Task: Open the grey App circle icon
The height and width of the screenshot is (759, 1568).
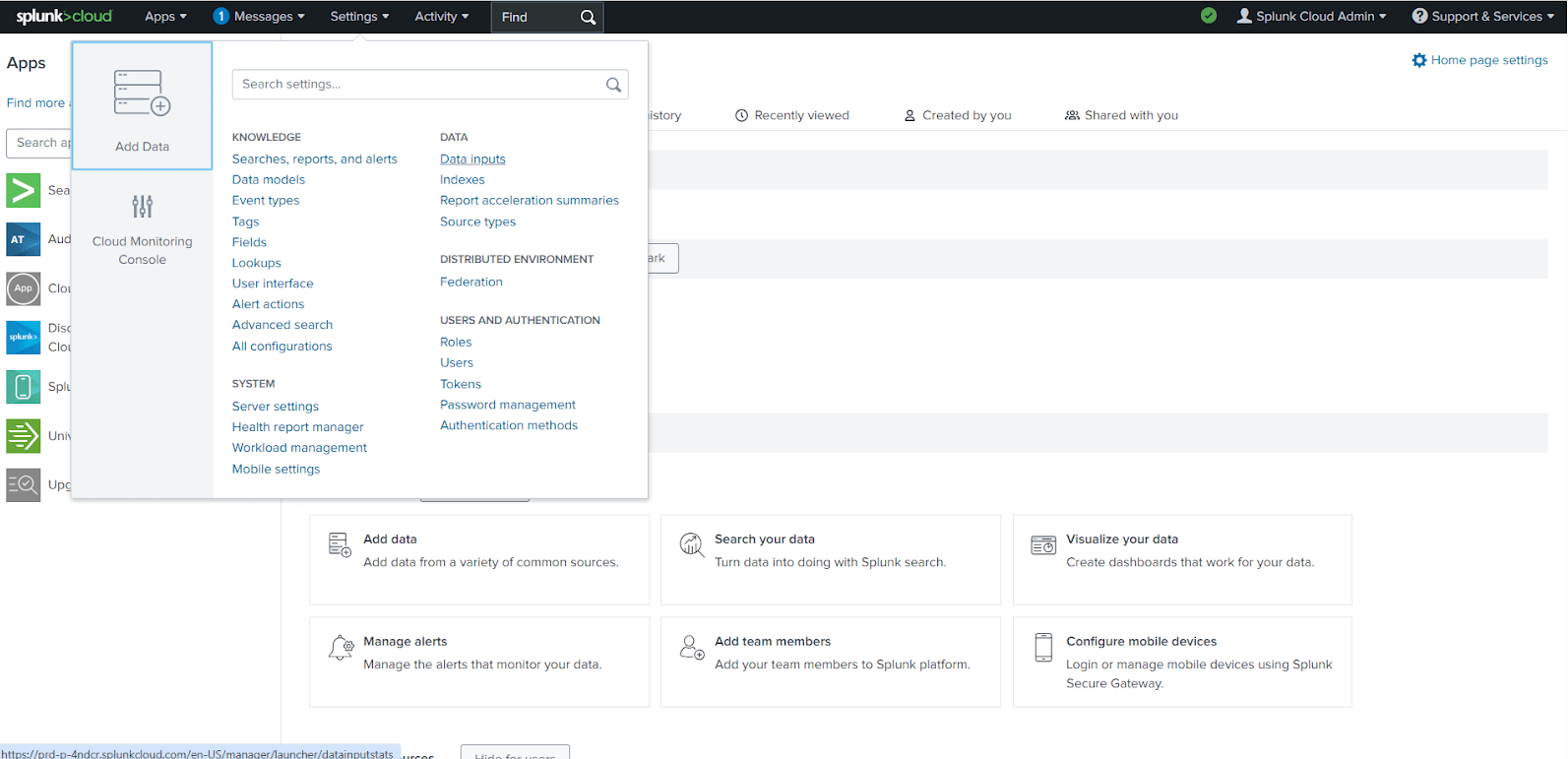Action: pos(24,288)
